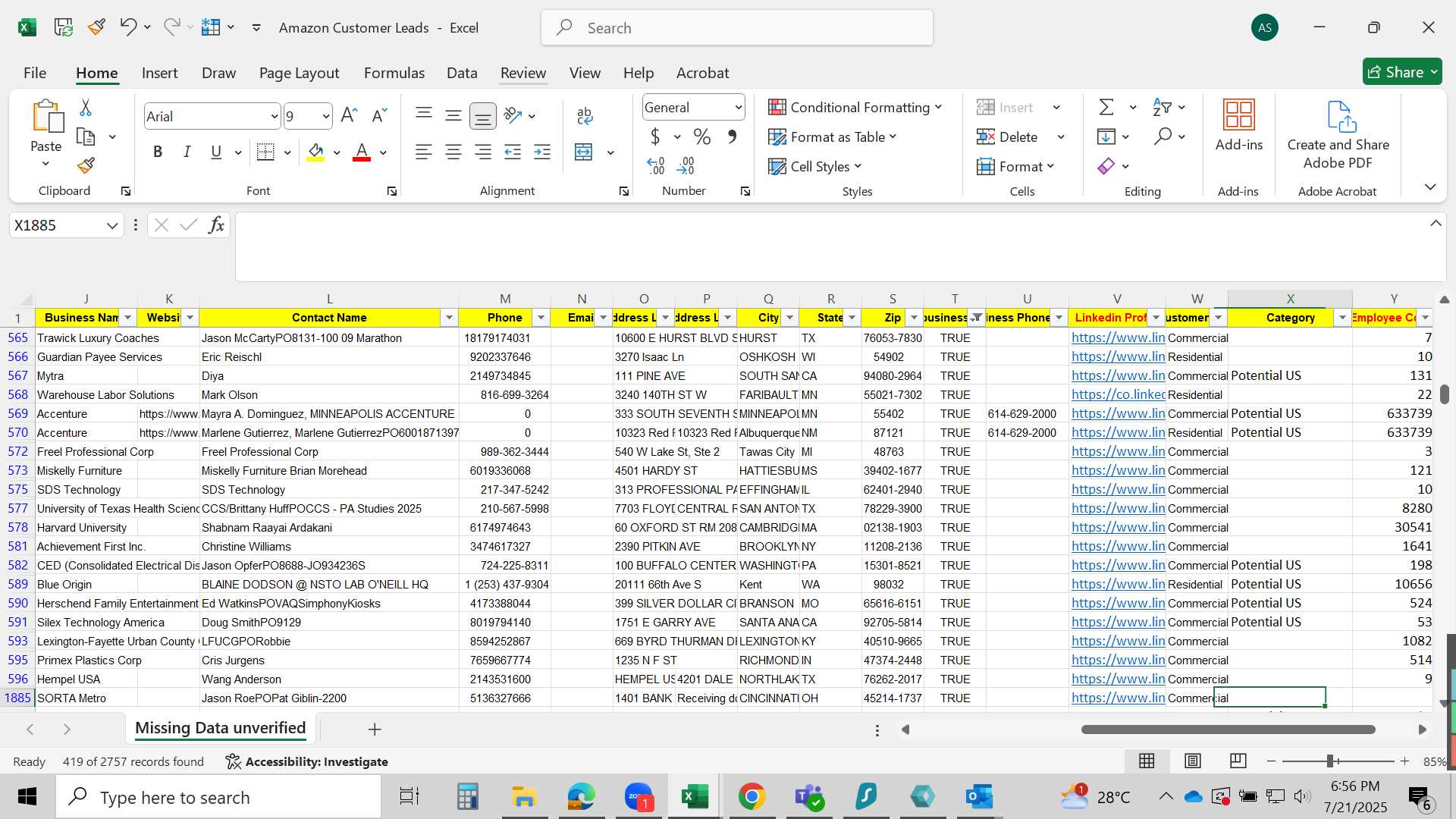Click the Find & Select magnifier icon
Image resolution: width=1456 pixels, height=819 pixels.
[x=1163, y=136]
